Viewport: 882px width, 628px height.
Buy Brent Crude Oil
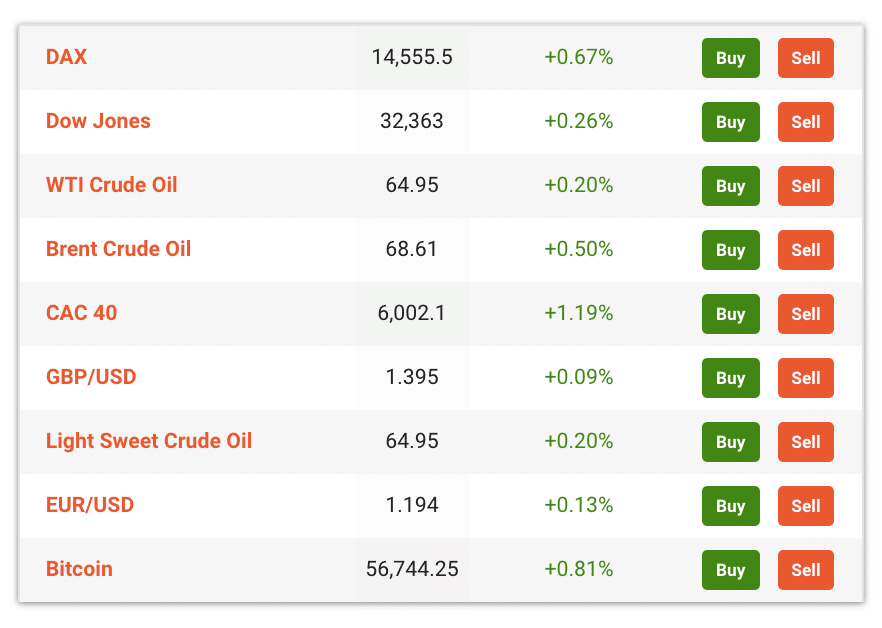pyautogui.click(x=730, y=250)
